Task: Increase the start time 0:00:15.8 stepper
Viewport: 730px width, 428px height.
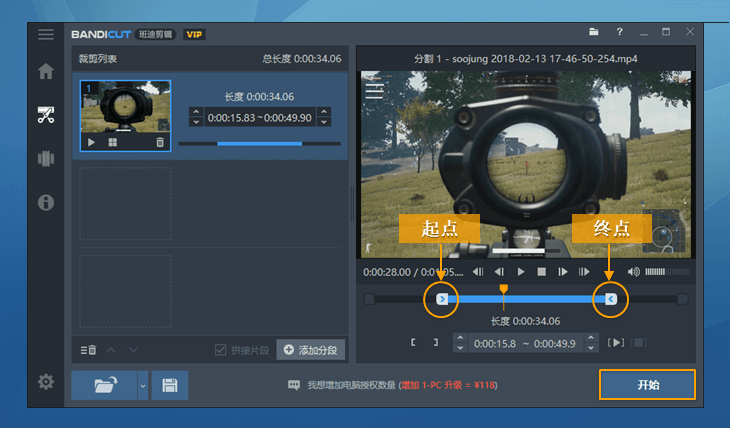Action: pyautogui.click(x=460, y=338)
